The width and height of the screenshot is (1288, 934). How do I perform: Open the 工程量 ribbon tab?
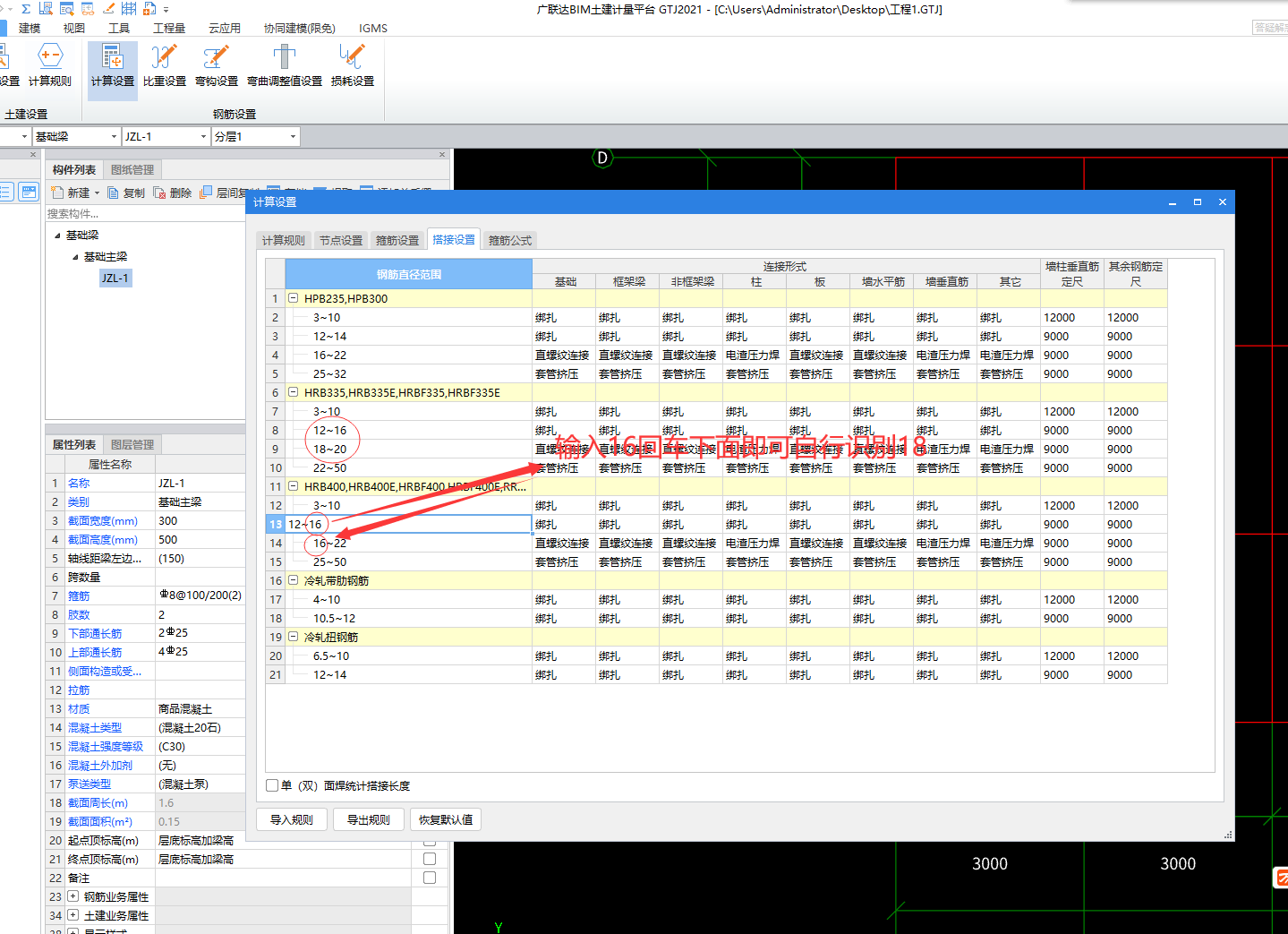(169, 28)
